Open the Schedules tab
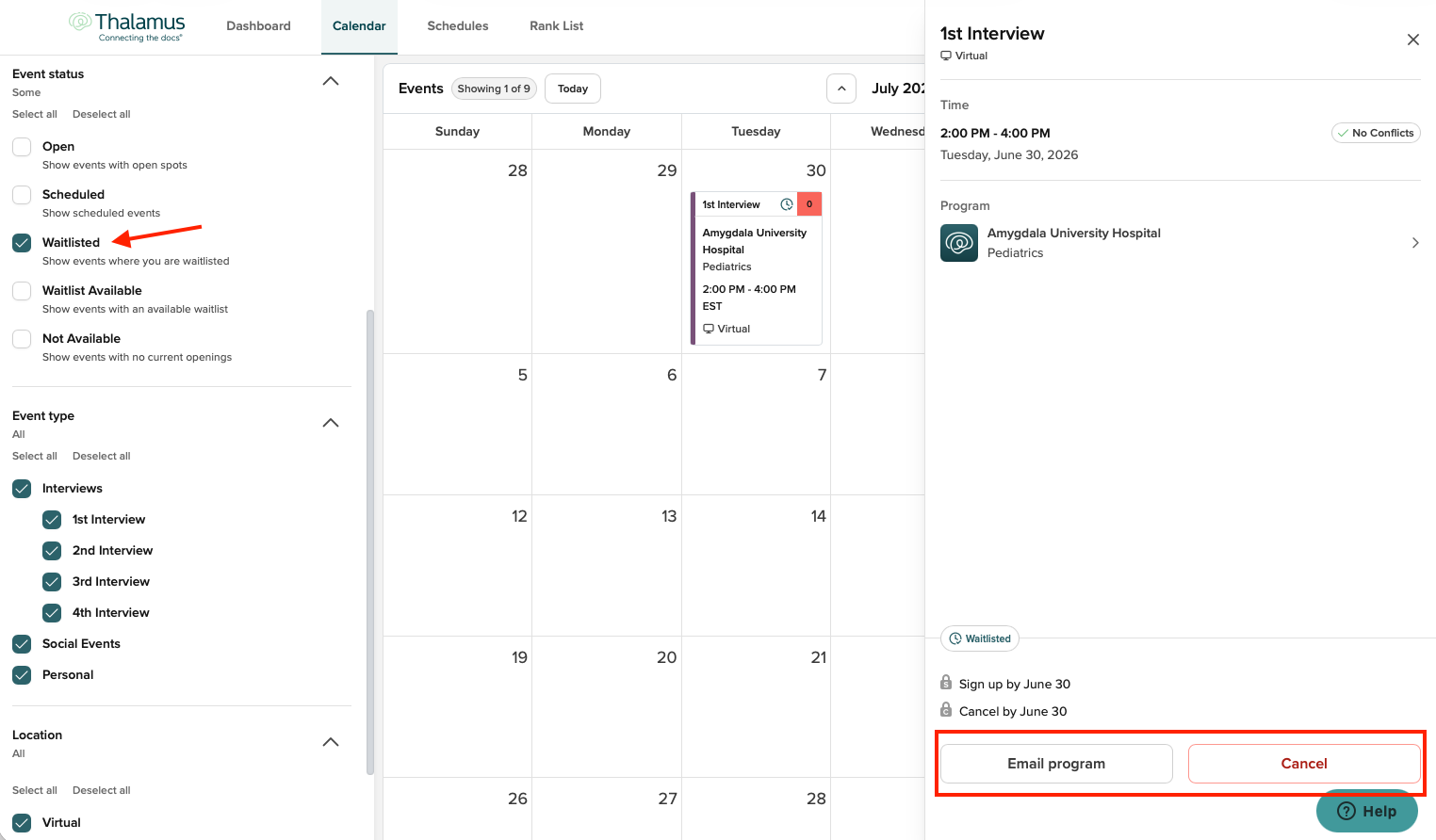 coord(458,26)
